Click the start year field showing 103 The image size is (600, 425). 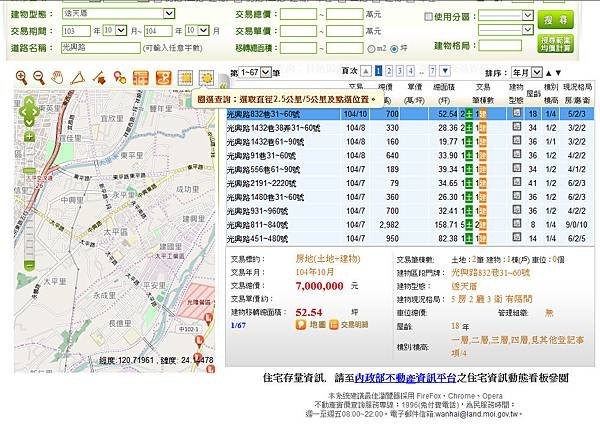tap(76, 31)
